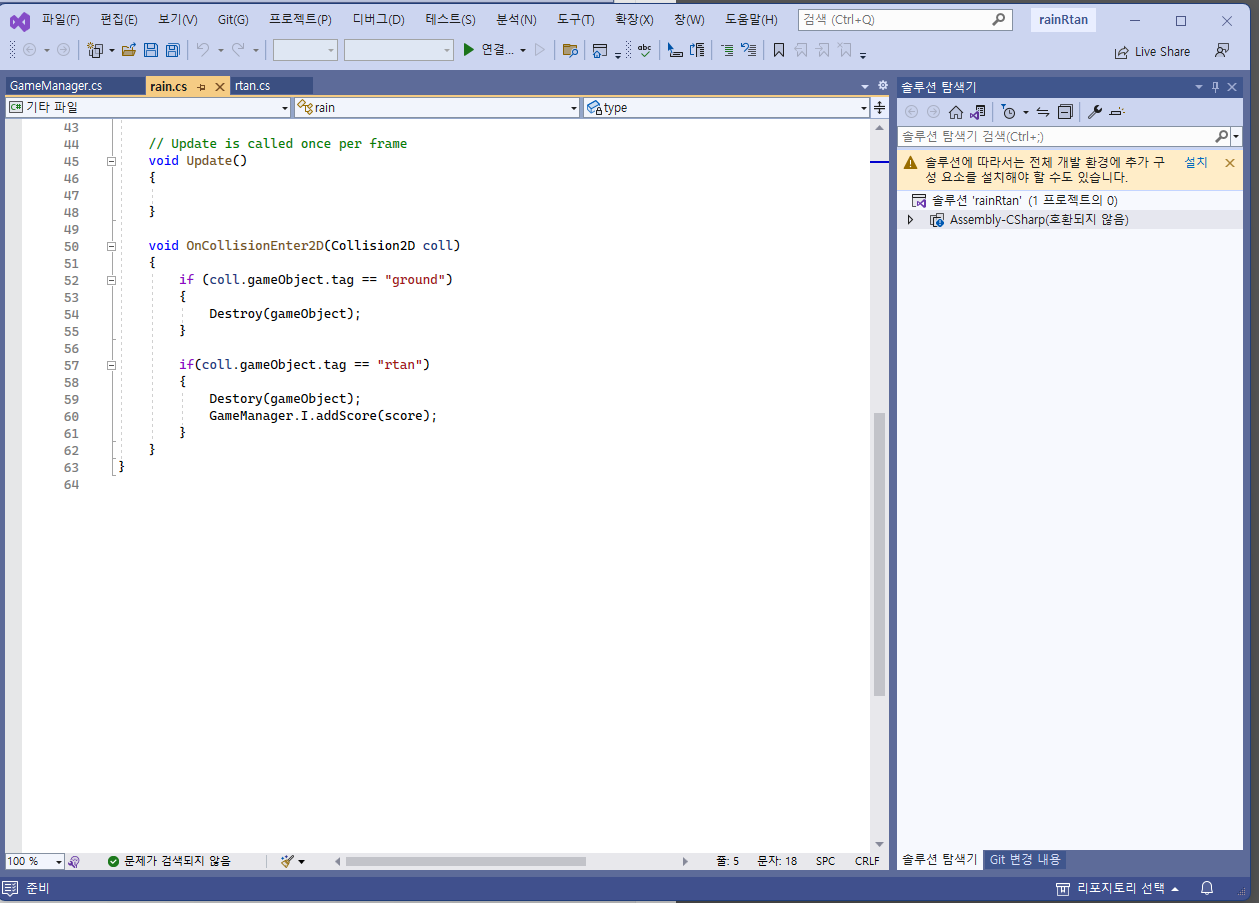Dismiss the yellow install warning bar
The height and width of the screenshot is (903, 1259).
(x=1230, y=162)
